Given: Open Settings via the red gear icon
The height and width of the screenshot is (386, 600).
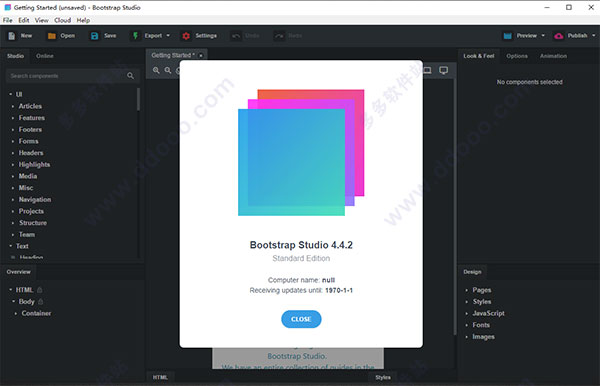Looking at the screenshot, I should [x=186, y=36].
